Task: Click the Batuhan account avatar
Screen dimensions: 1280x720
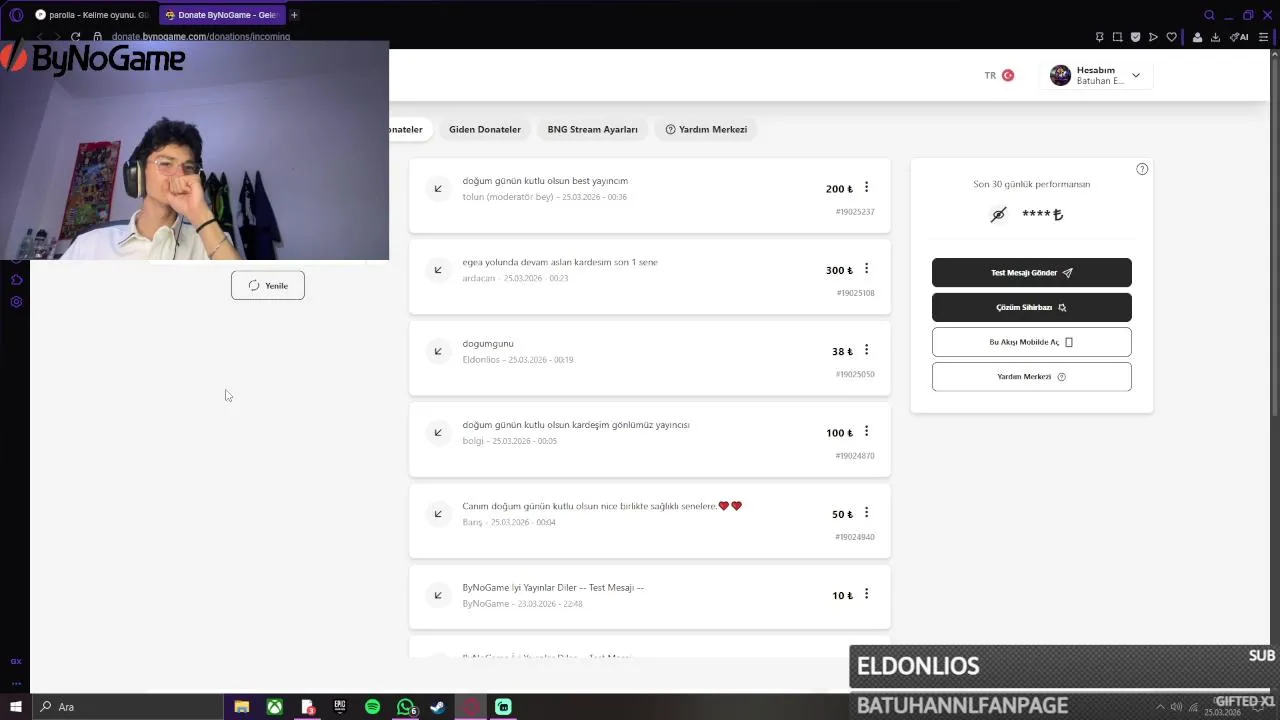Action: tap(1060, 75)
